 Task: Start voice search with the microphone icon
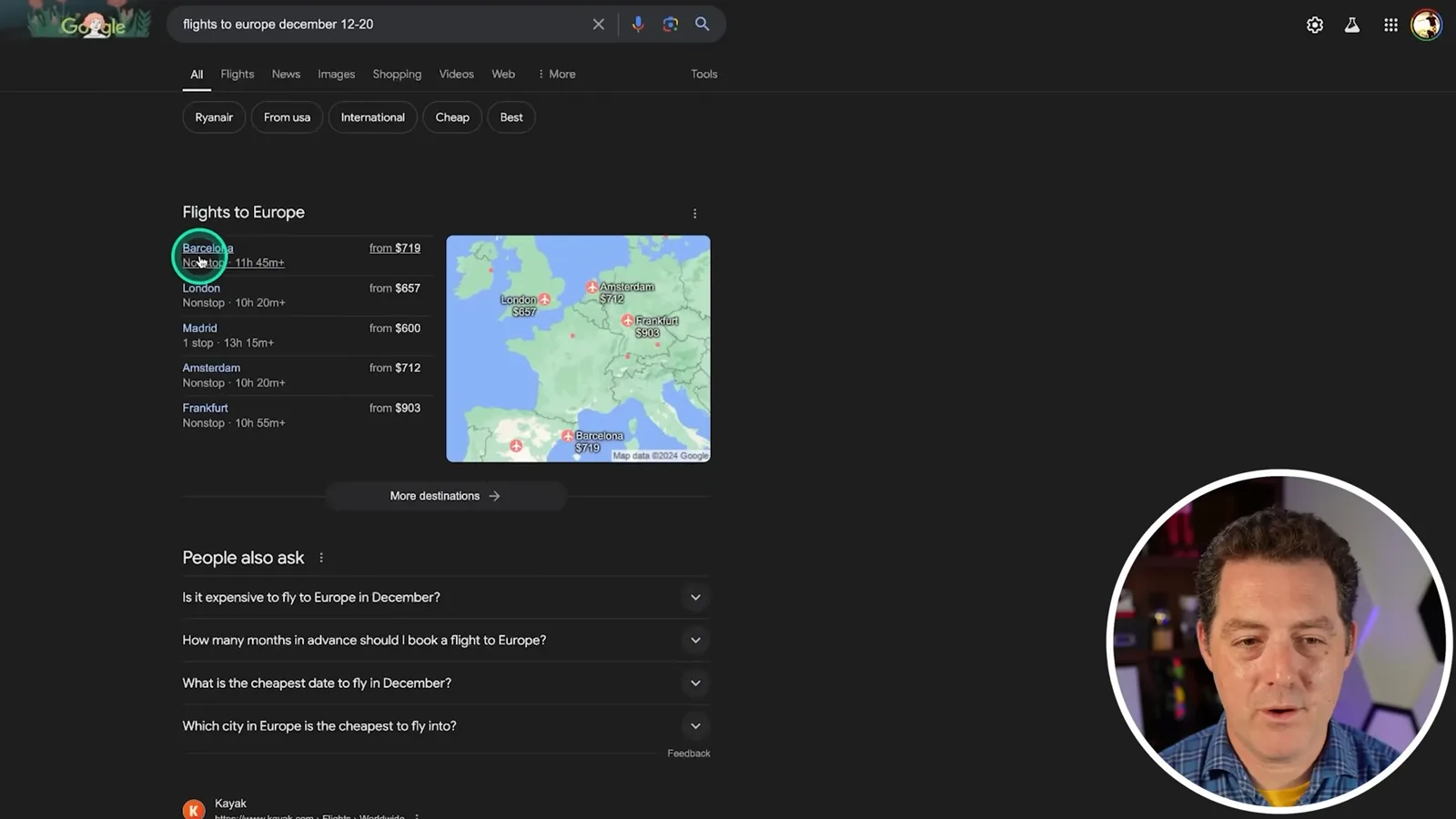638,25
